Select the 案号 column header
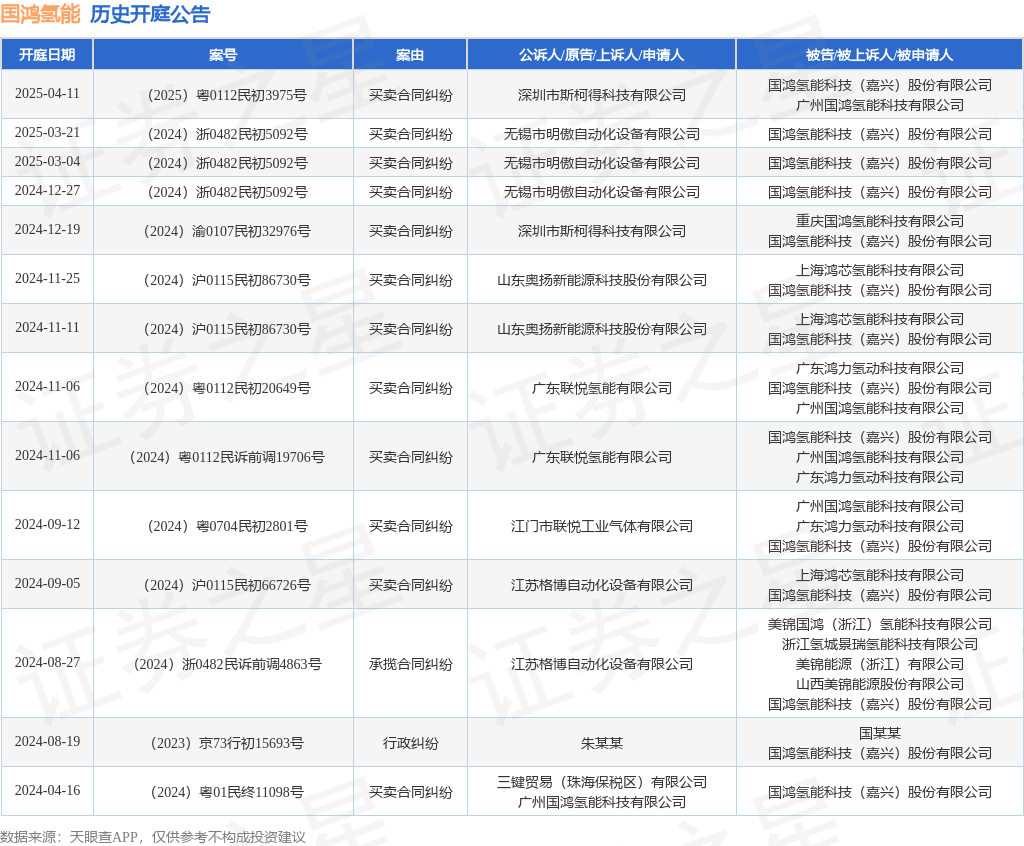This screenshot has width=1024, height=846. [x=223, y=55]
